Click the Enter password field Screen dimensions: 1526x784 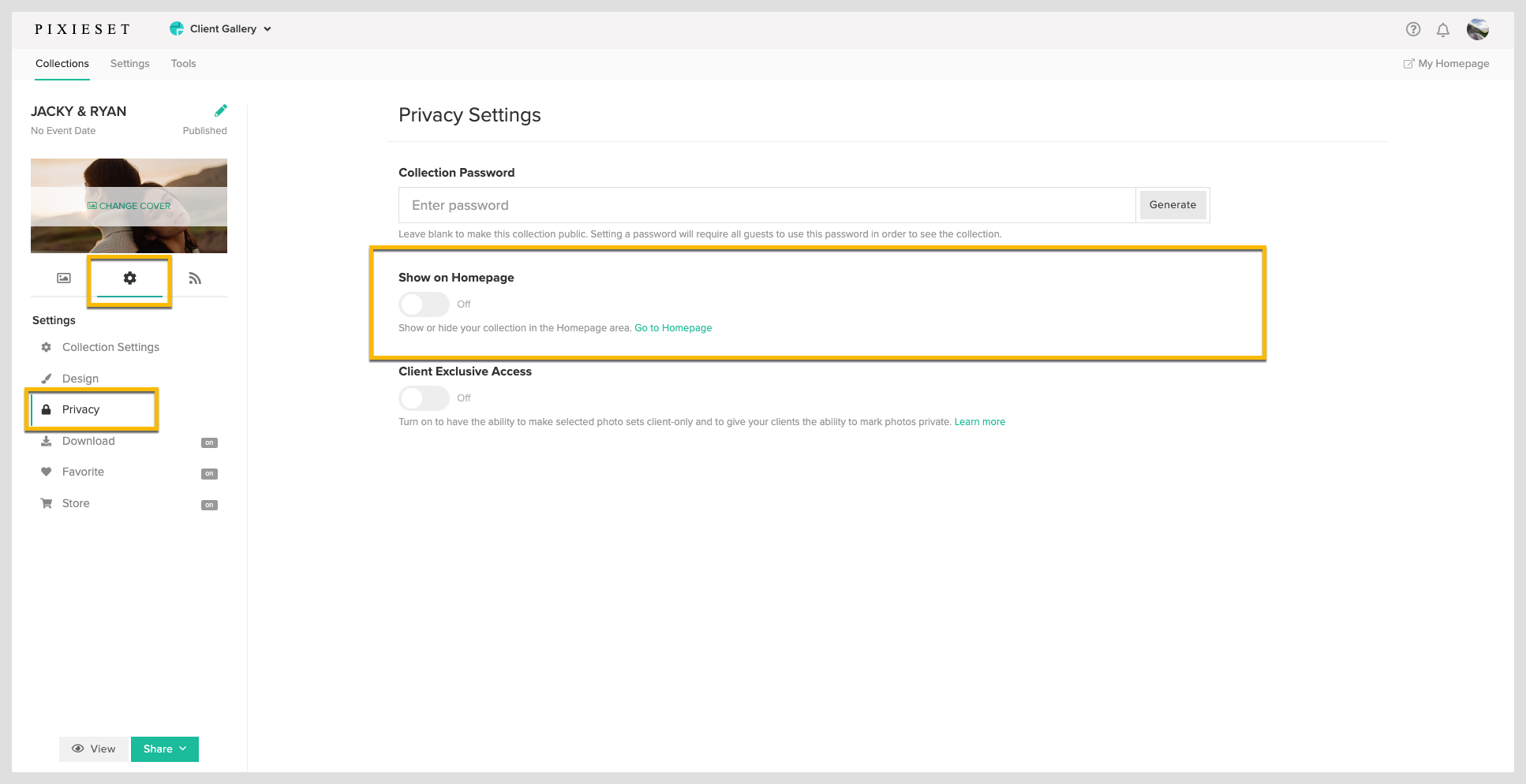[767, 205]
